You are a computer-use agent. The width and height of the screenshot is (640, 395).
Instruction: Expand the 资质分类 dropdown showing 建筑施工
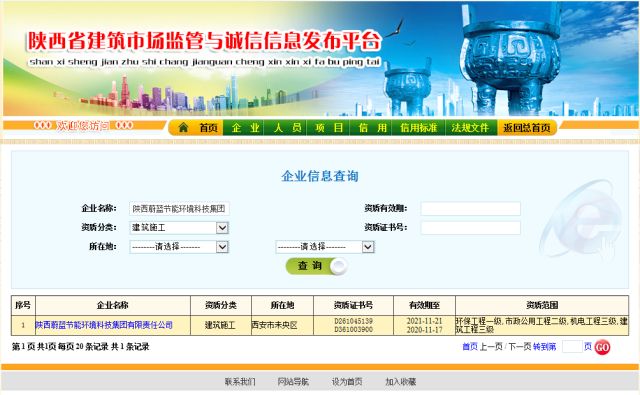[x=179, y=227]
